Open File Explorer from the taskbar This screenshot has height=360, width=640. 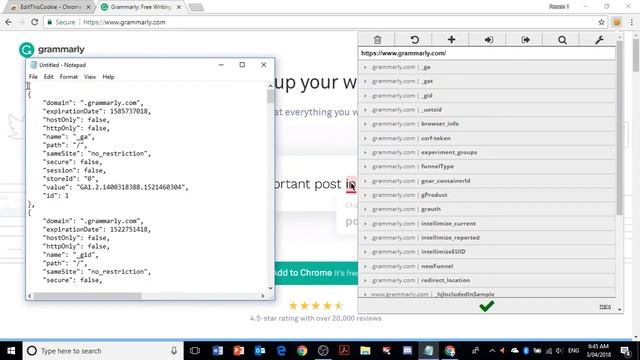[365, 351]
